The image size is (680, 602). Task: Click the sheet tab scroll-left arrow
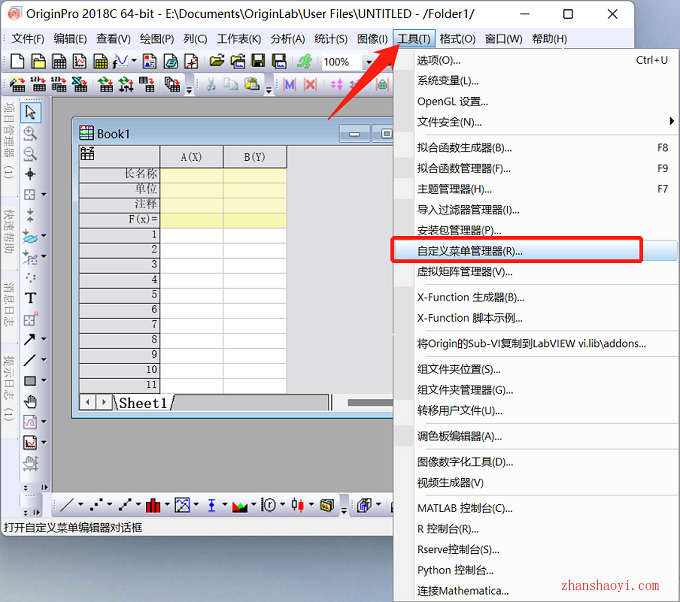[88, 402]
